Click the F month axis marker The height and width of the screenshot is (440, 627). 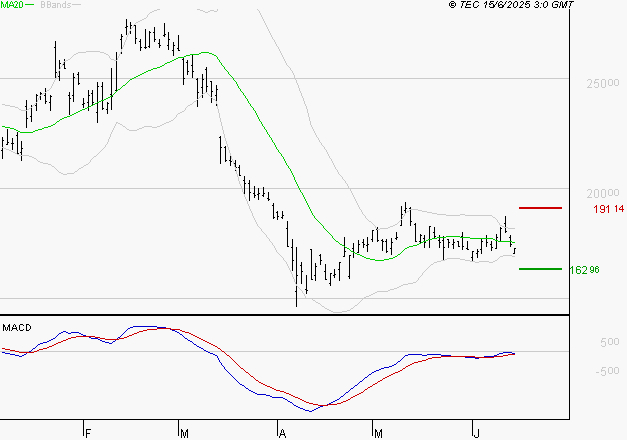click(x=88, y=434)
